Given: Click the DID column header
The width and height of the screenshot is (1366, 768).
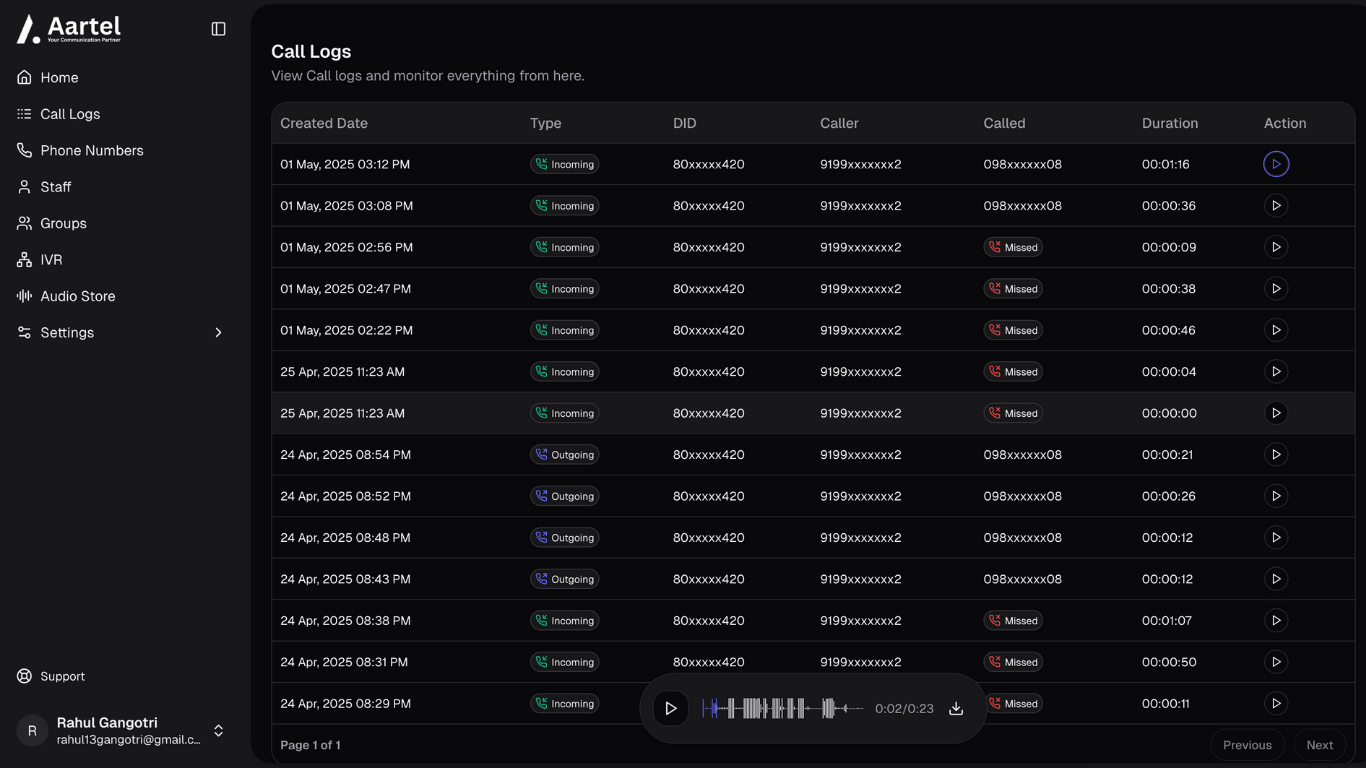Looking at the screenshot, I should pyautogui.click(x=685, y=123).
